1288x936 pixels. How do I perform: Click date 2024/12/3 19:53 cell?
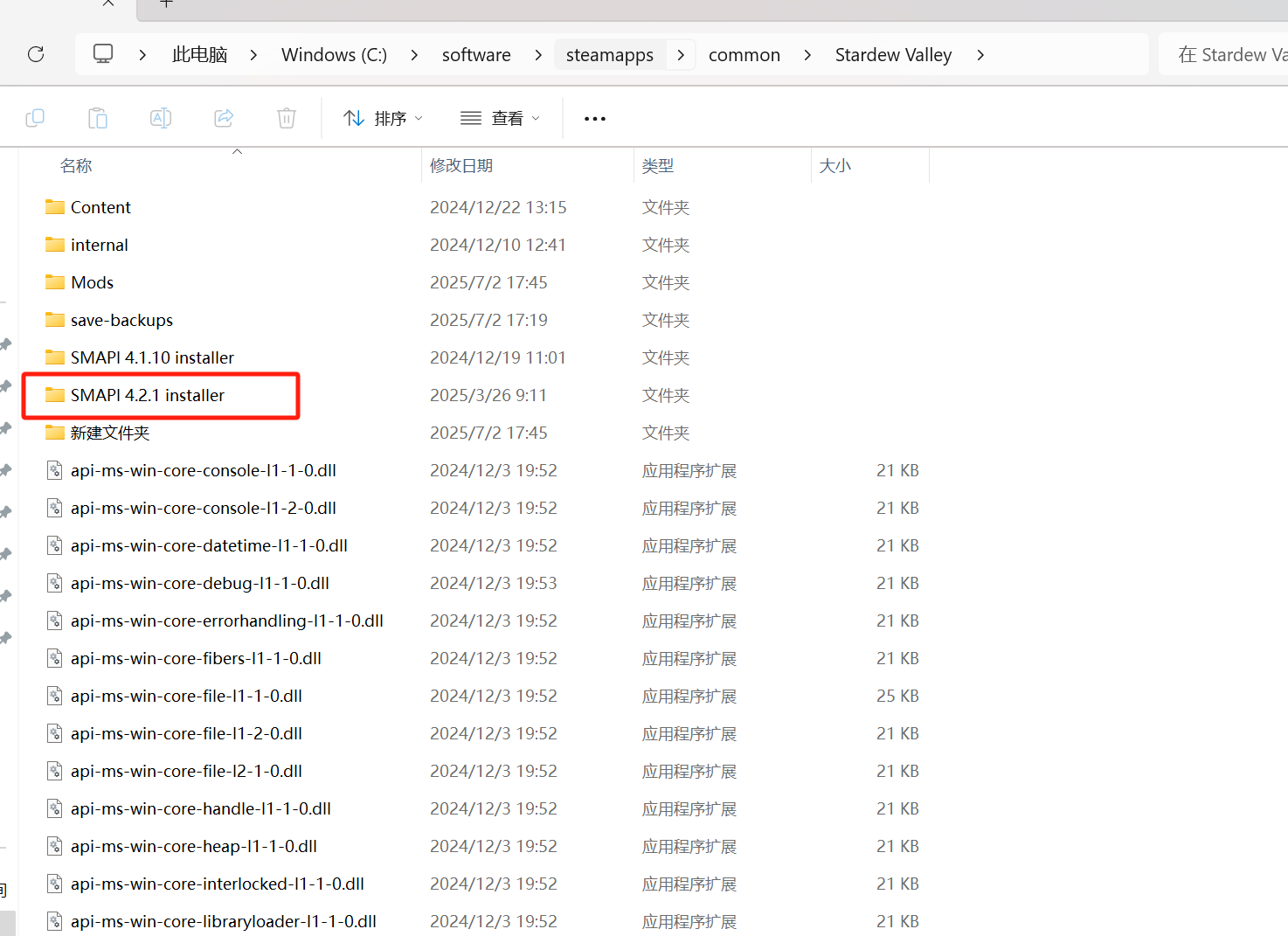point(494,583)
